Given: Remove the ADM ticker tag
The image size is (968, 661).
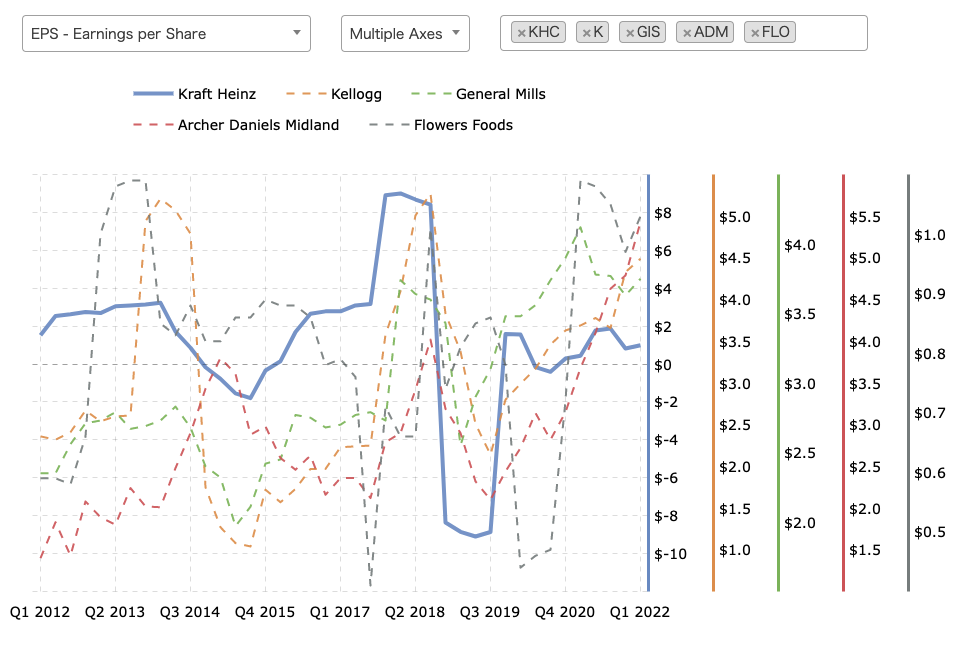Looking at the screenshot, I should [686, 33].
